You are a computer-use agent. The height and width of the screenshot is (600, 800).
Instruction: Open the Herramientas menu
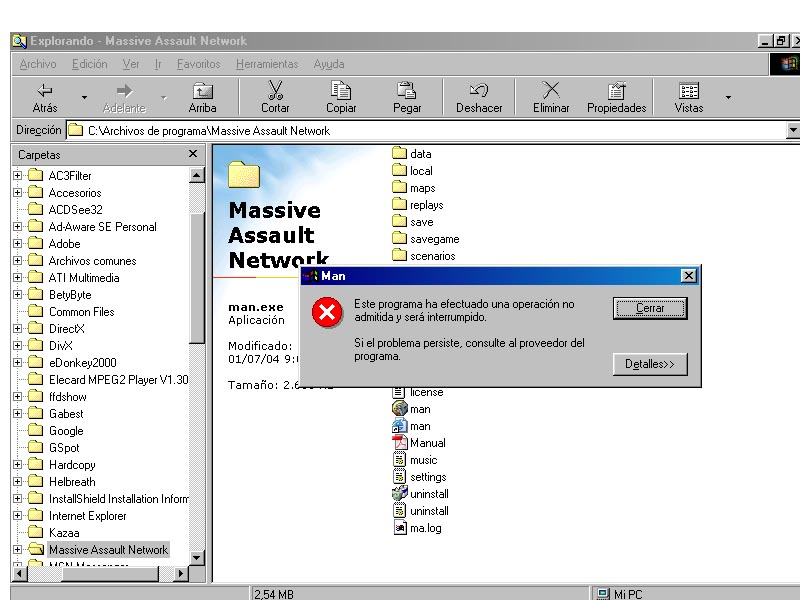[x=267, y=64]
